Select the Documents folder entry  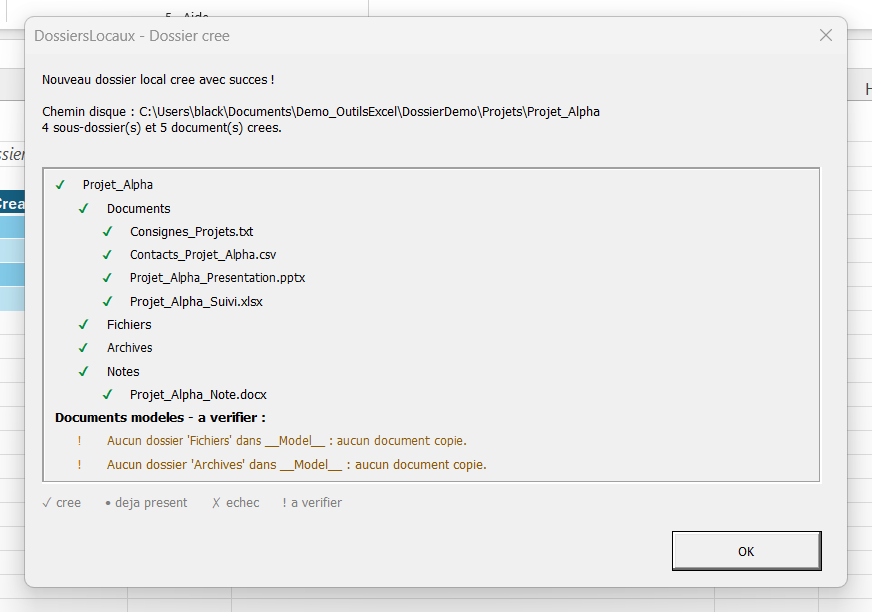(x=138, y=209)
